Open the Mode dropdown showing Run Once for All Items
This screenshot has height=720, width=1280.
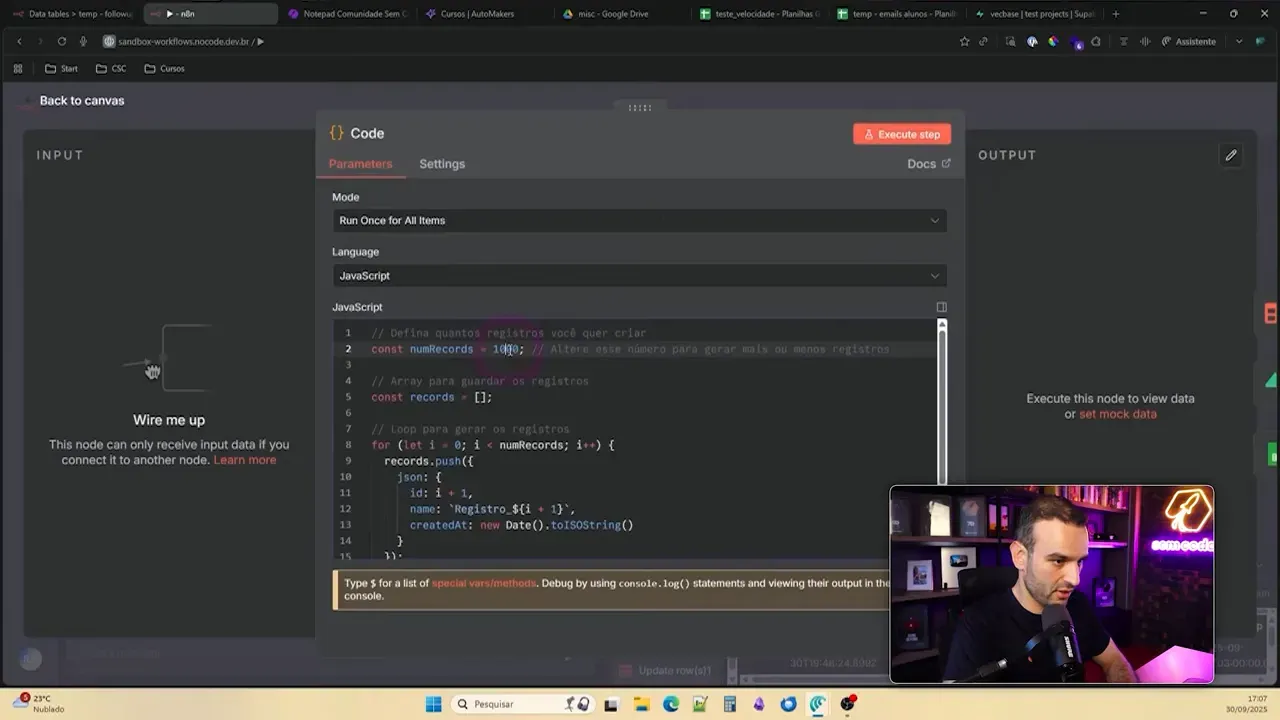click(639, 220)
